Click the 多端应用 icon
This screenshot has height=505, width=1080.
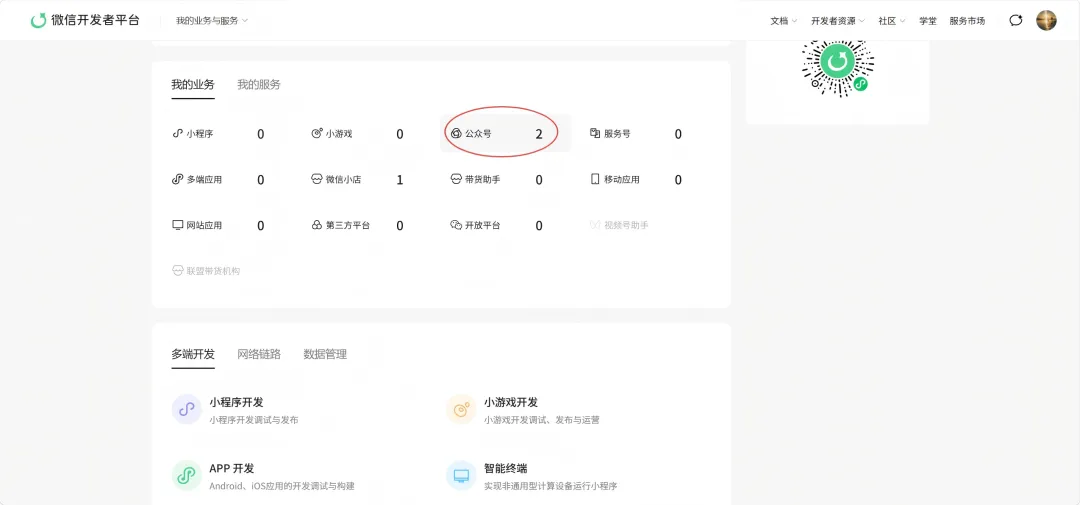[177, 179]
